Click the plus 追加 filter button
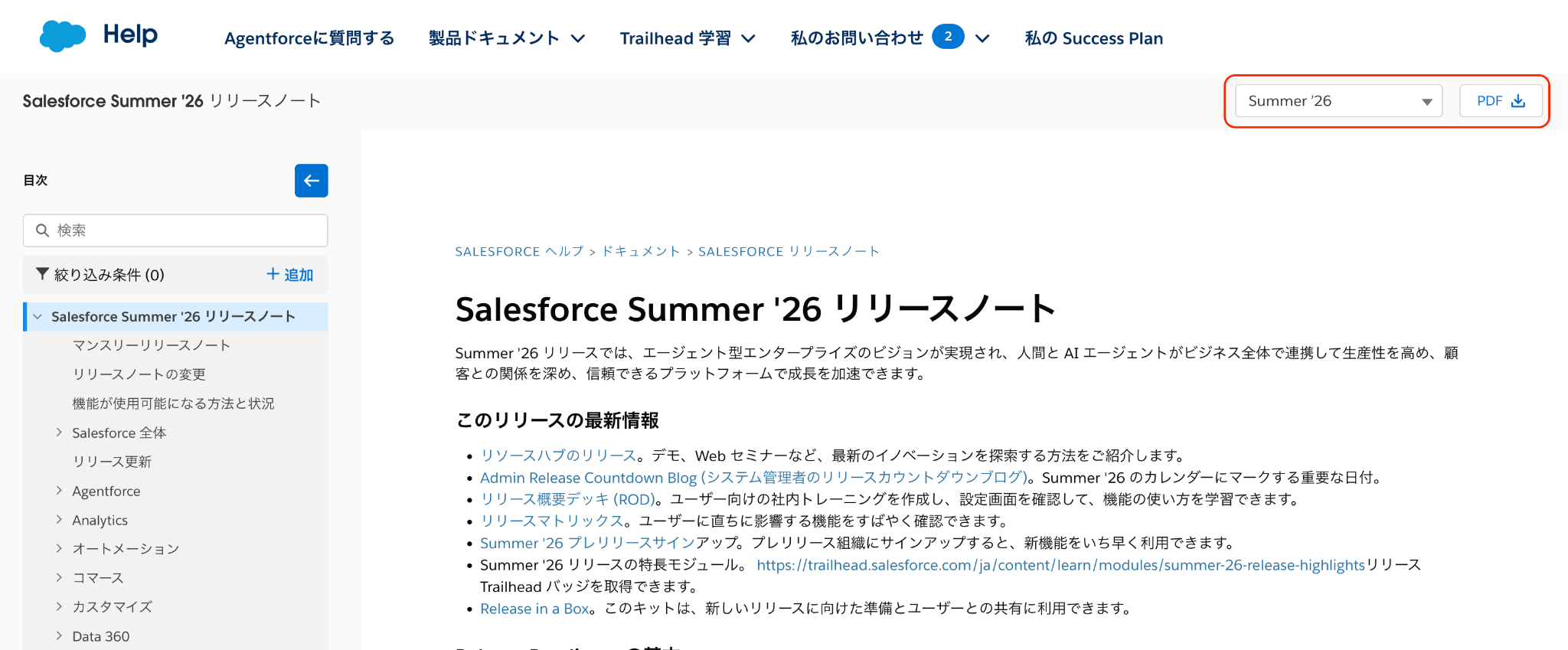Viewport: 1568px width, 650px height. pyautogui.click(x=289, y=274)
